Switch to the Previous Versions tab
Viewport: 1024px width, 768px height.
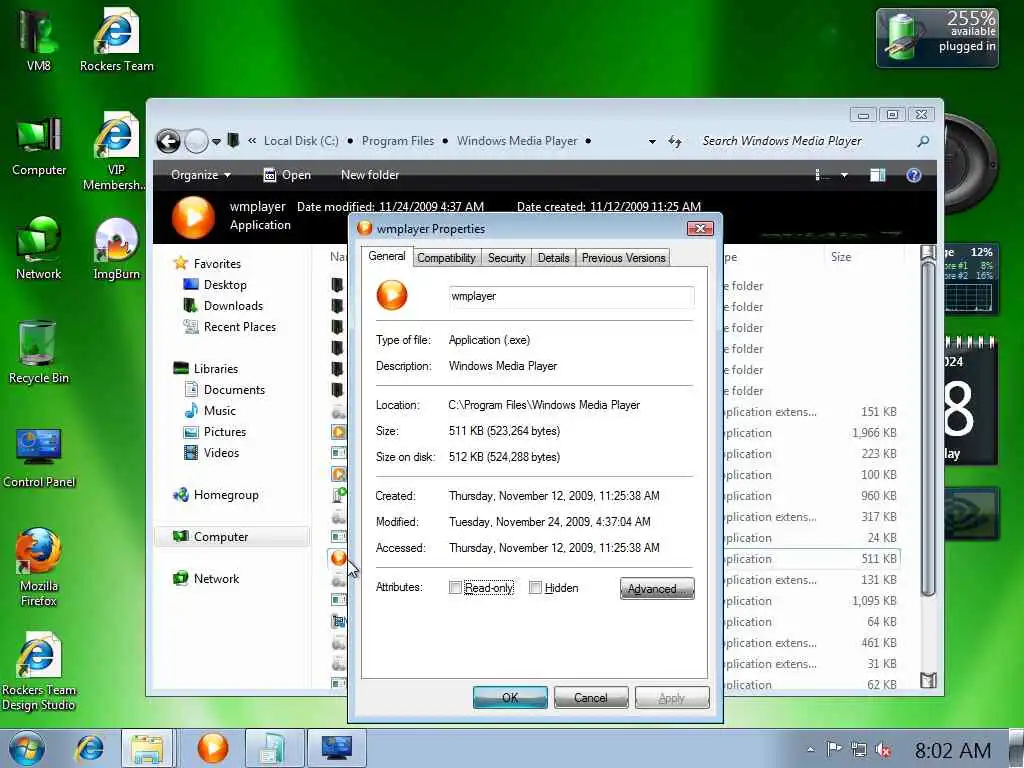(623, 258)
